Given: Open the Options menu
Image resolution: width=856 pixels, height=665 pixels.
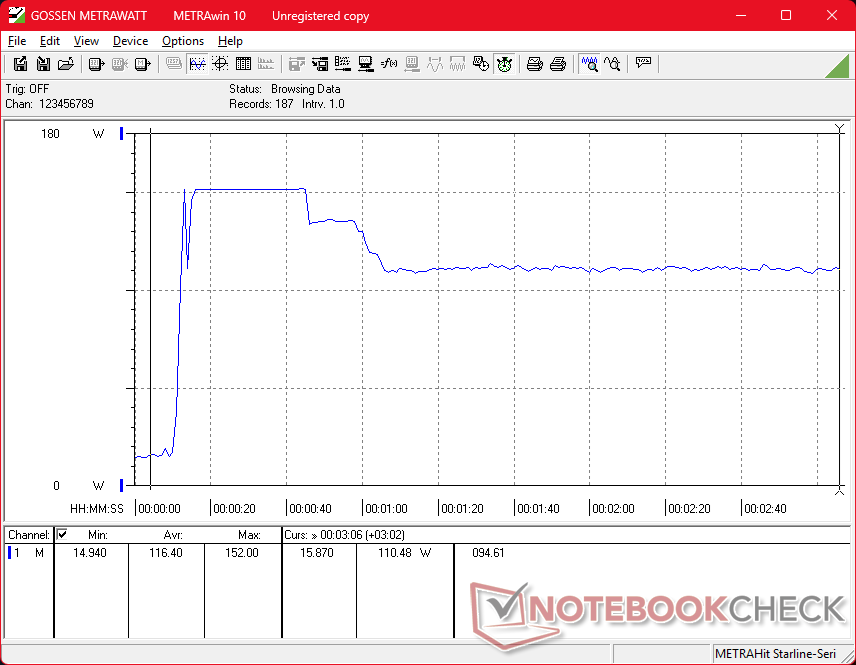Looking at the screenshot, I should (x=183, y=41).
